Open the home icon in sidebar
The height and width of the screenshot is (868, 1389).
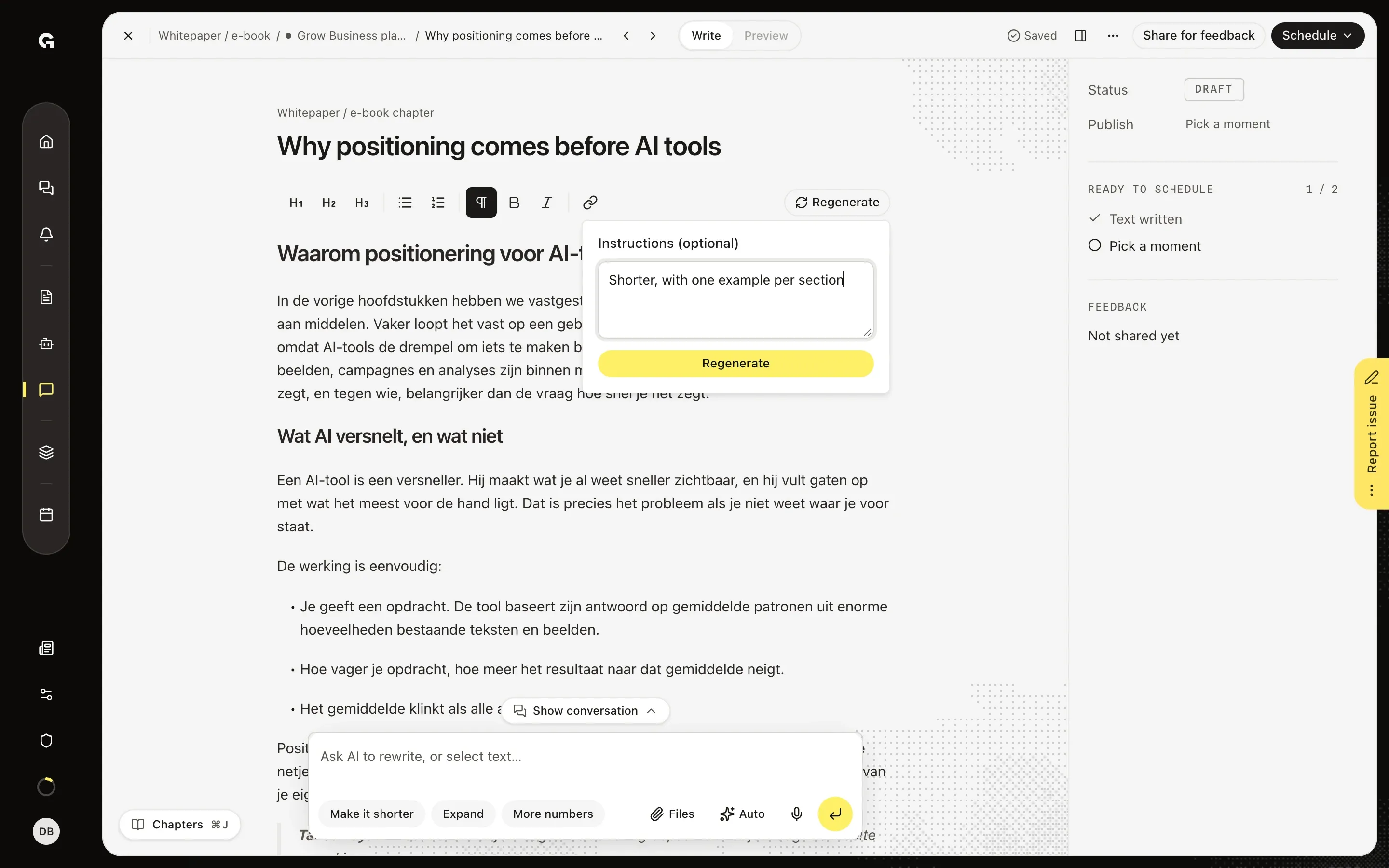tap(46, 141)
